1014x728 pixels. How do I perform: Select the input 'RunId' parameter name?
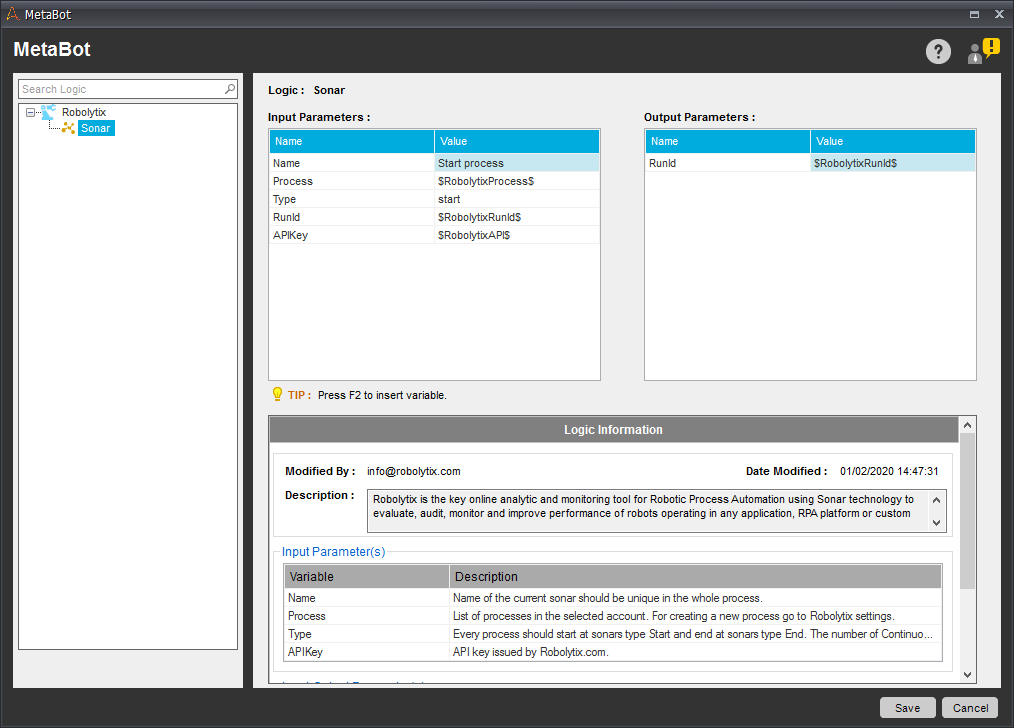352,217
